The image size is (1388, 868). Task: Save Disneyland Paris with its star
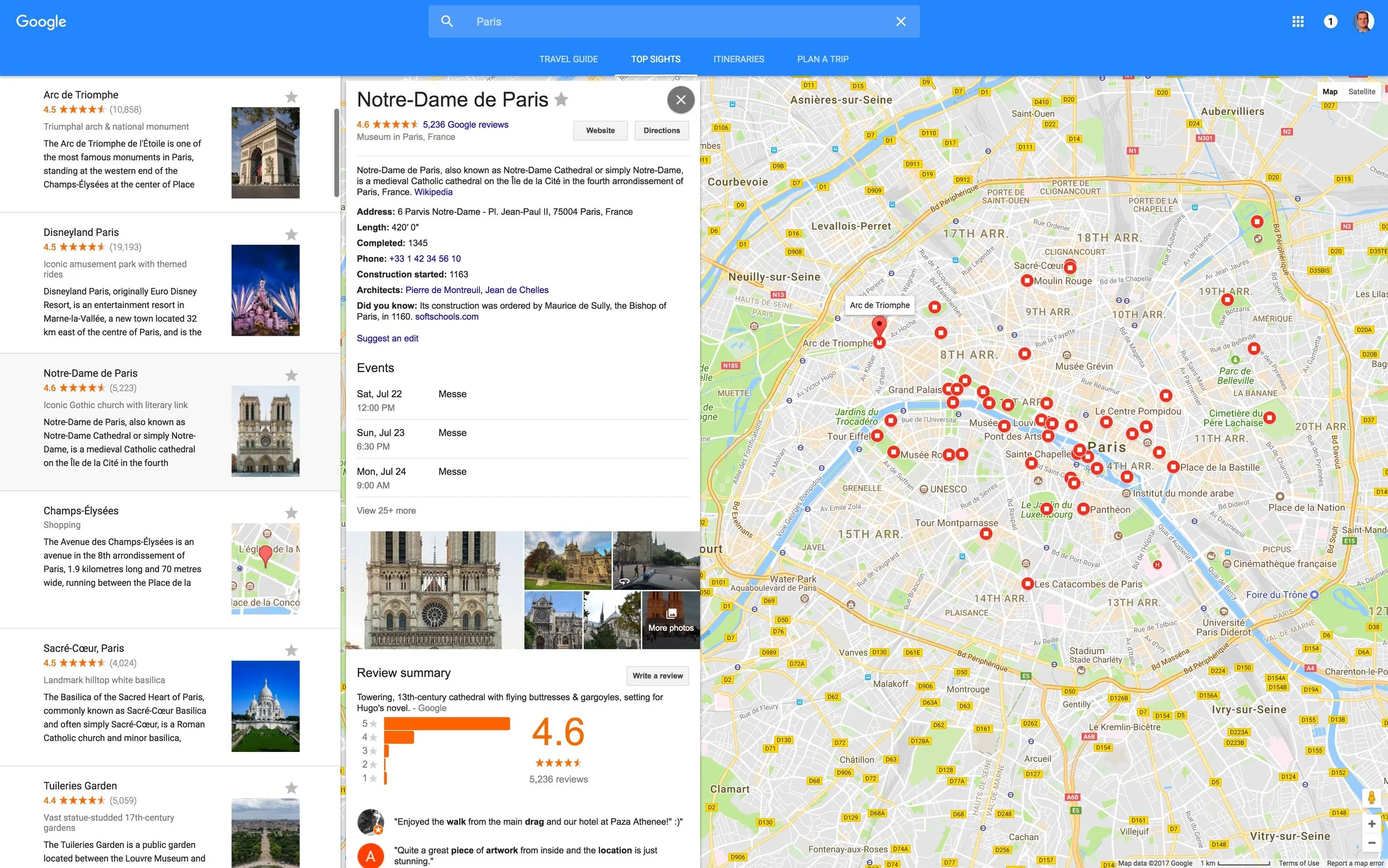(x=291, y=235)
